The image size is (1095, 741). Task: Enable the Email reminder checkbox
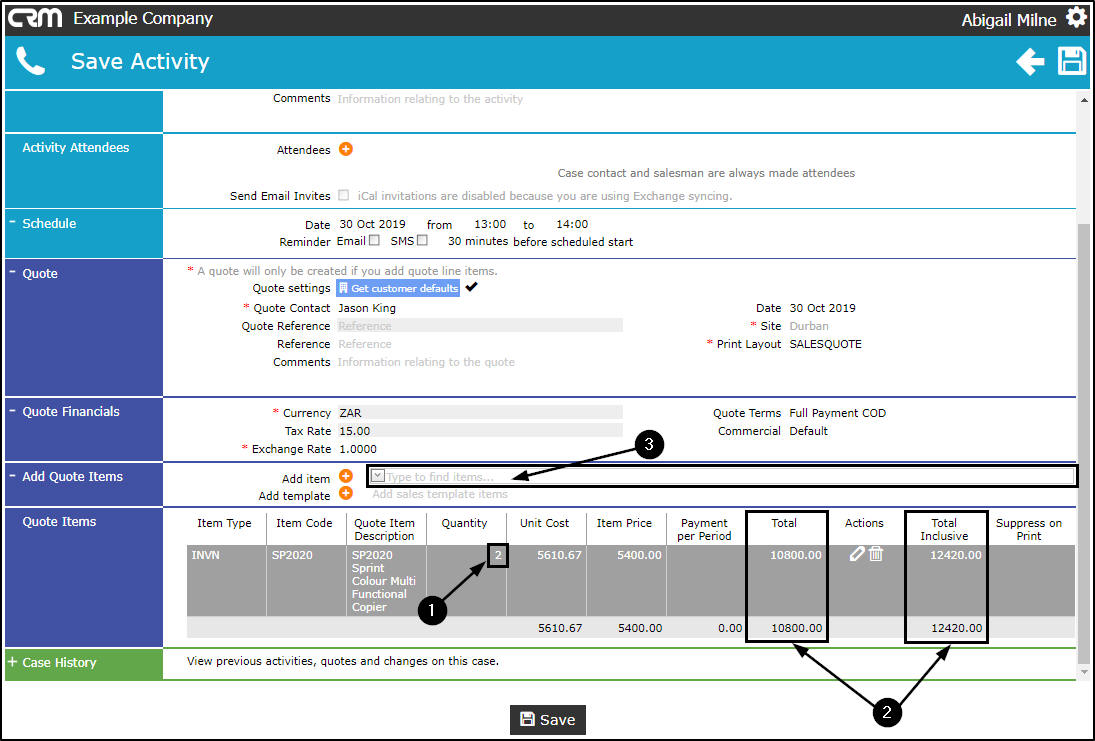tap(374, 240)
